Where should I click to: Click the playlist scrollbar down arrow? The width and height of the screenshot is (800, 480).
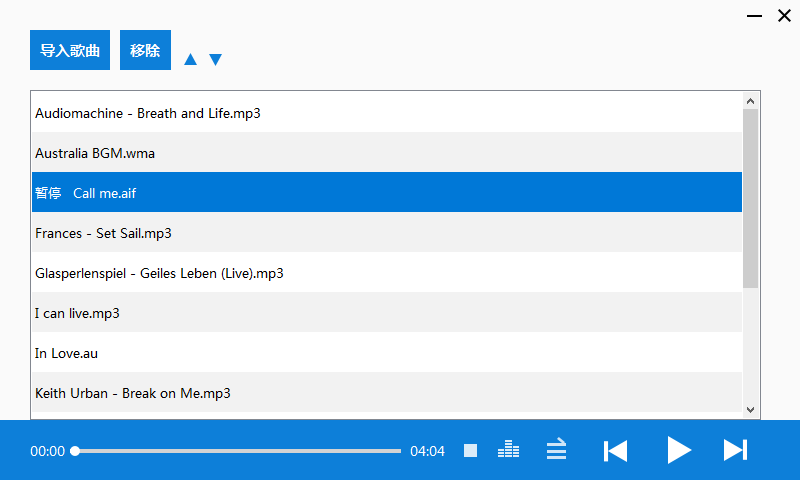point(750,409)
